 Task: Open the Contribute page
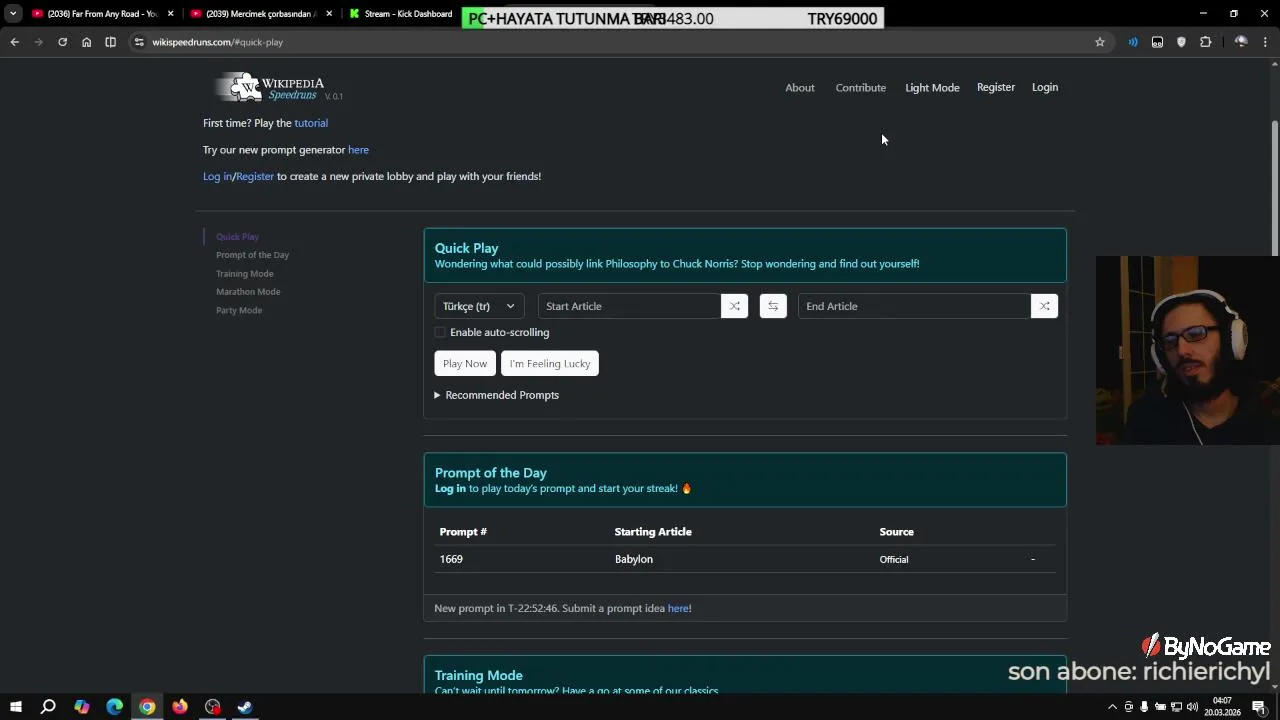tap(861, 88)
